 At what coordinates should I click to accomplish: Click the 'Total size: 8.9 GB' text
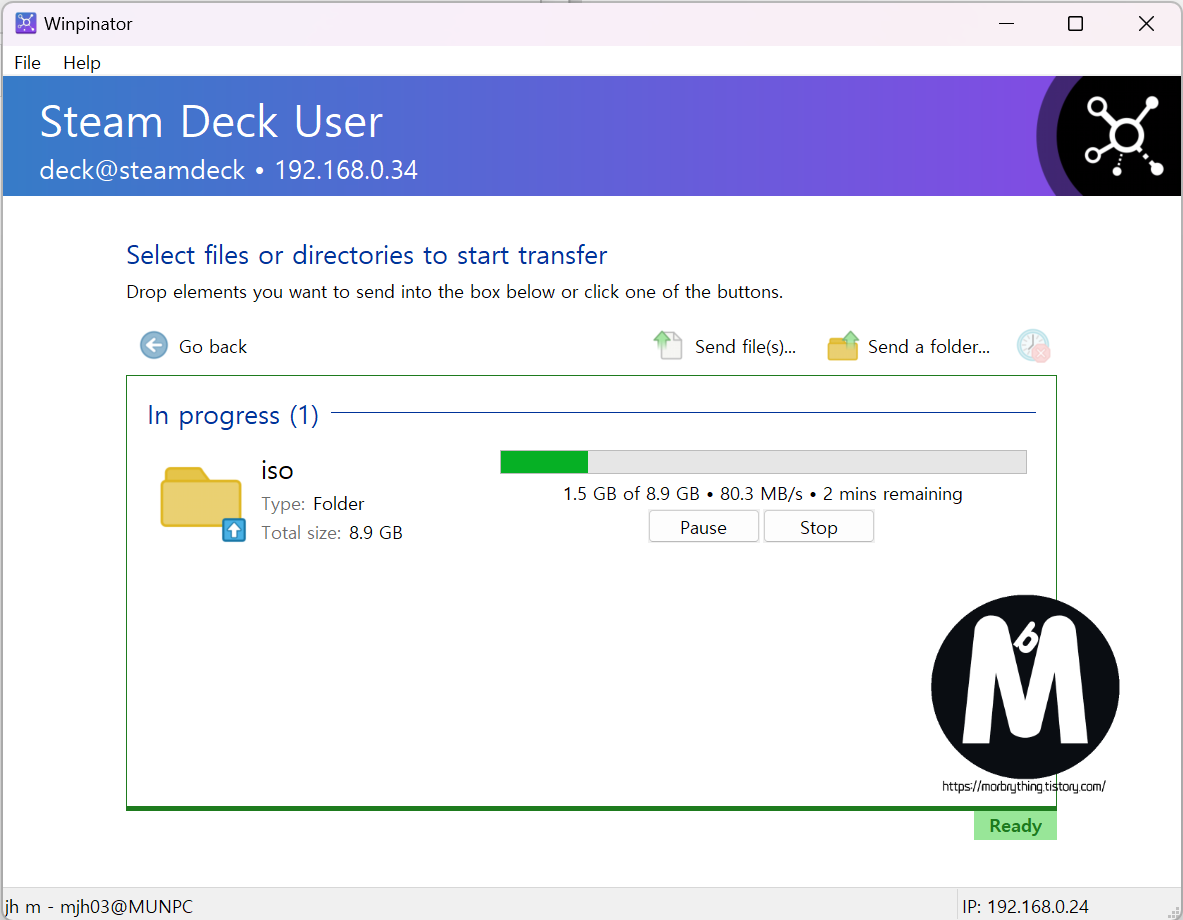[332, 533]
